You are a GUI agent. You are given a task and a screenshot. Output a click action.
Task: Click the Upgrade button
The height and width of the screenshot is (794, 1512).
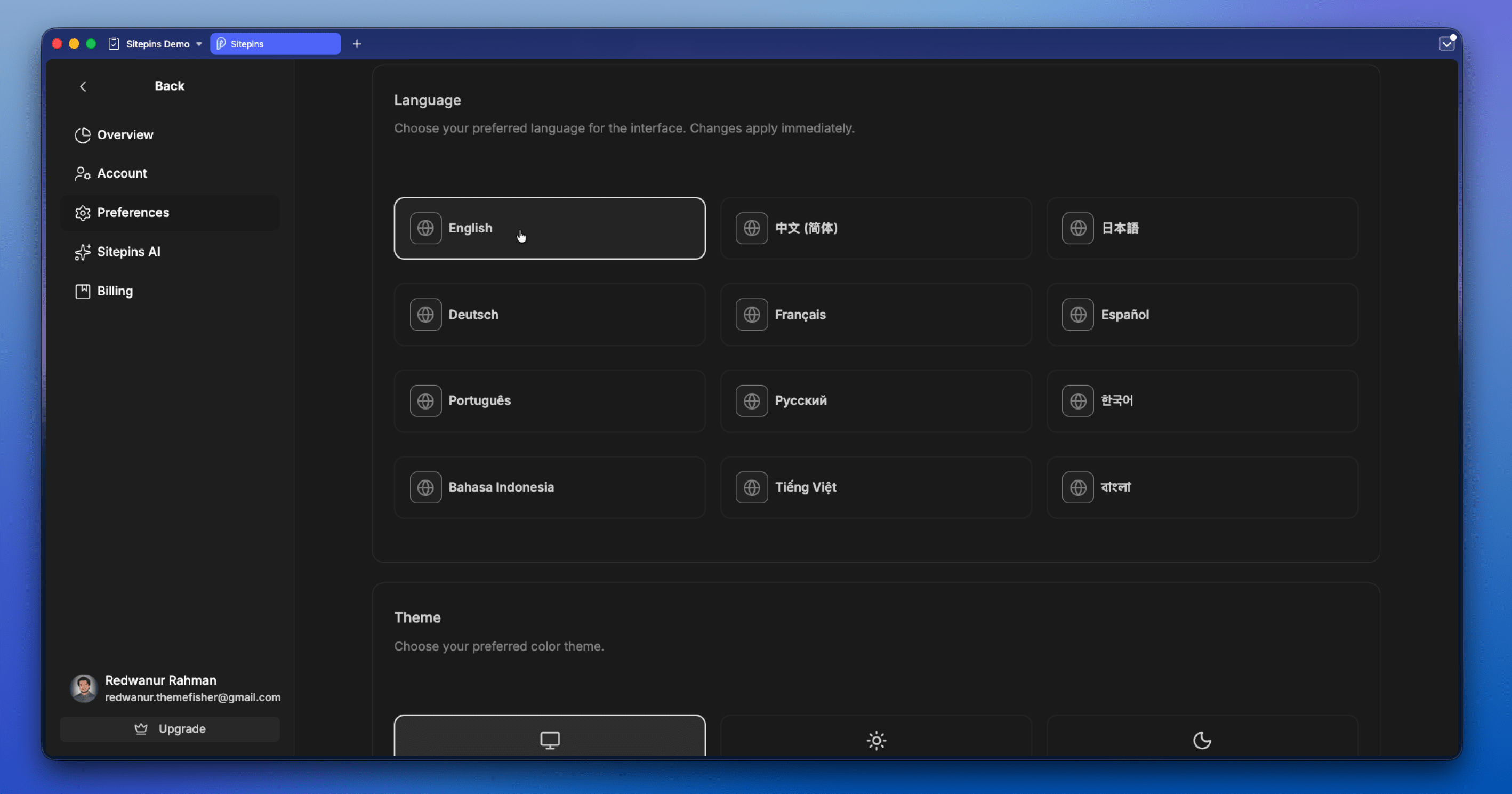[x=170, y=729]
